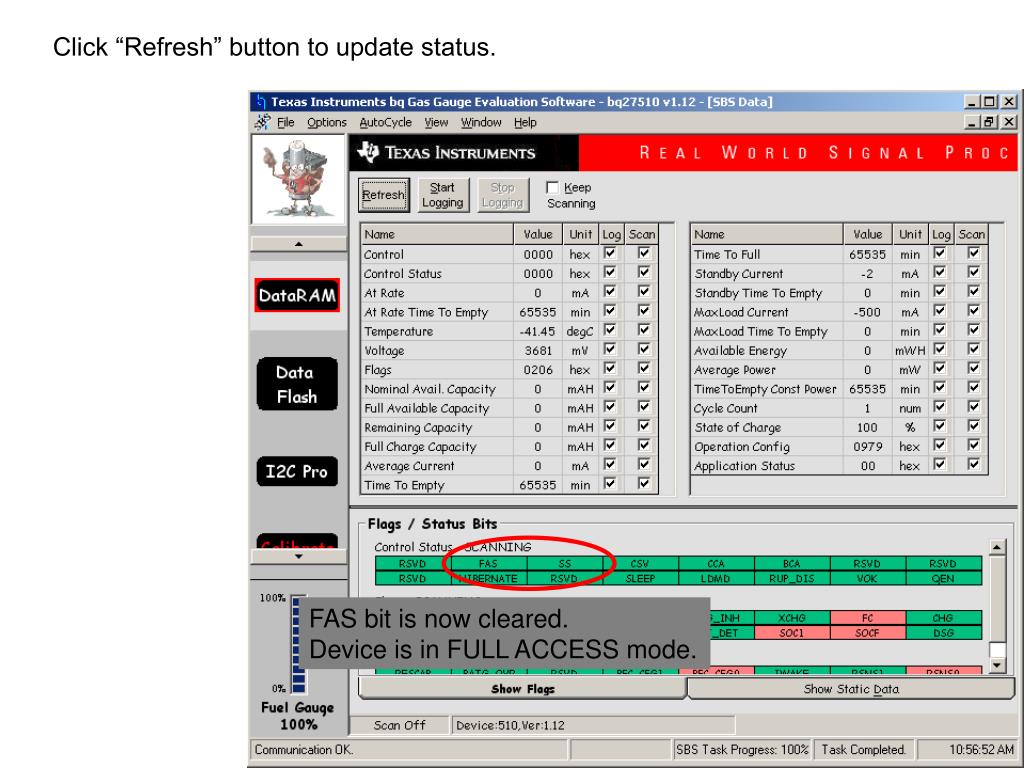Open the I2C Pro sidebar icon
The image size is (1024, 768).
[x=297, y=471]
